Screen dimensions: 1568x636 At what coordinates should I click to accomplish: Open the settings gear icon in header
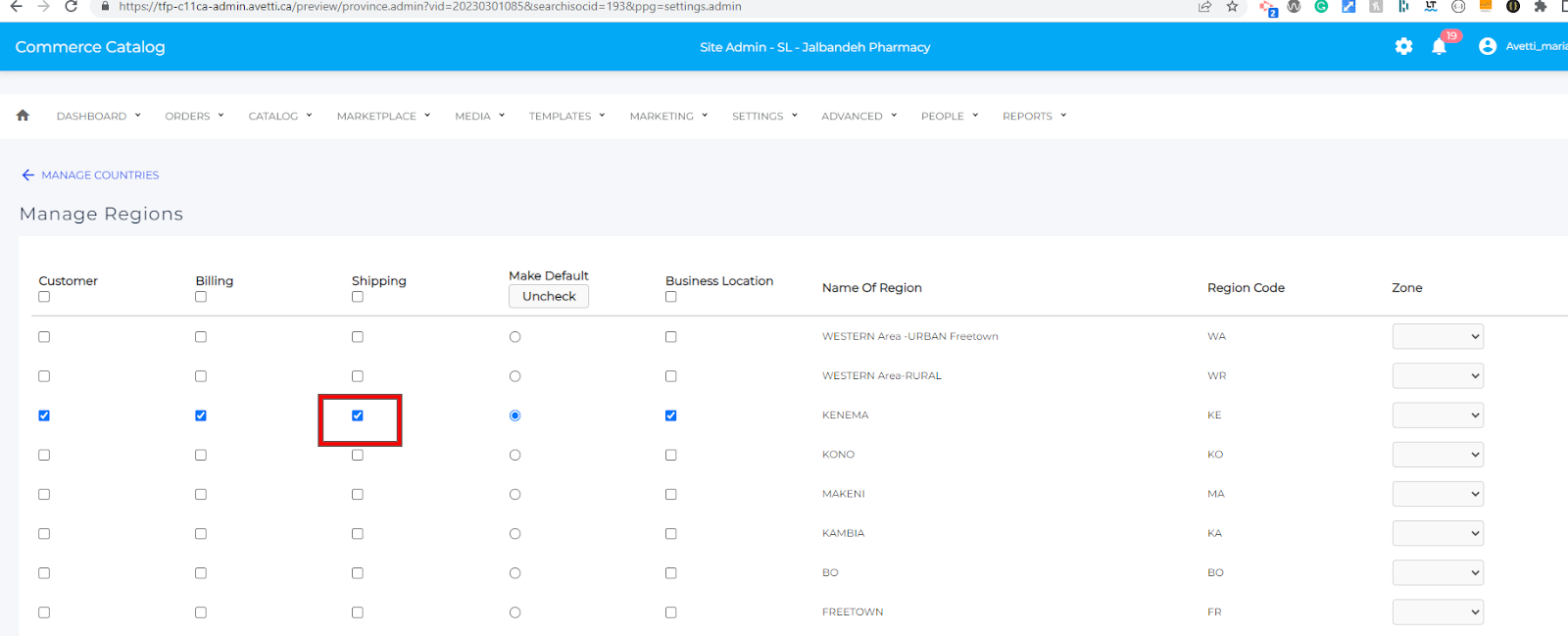pos(1403,46)
